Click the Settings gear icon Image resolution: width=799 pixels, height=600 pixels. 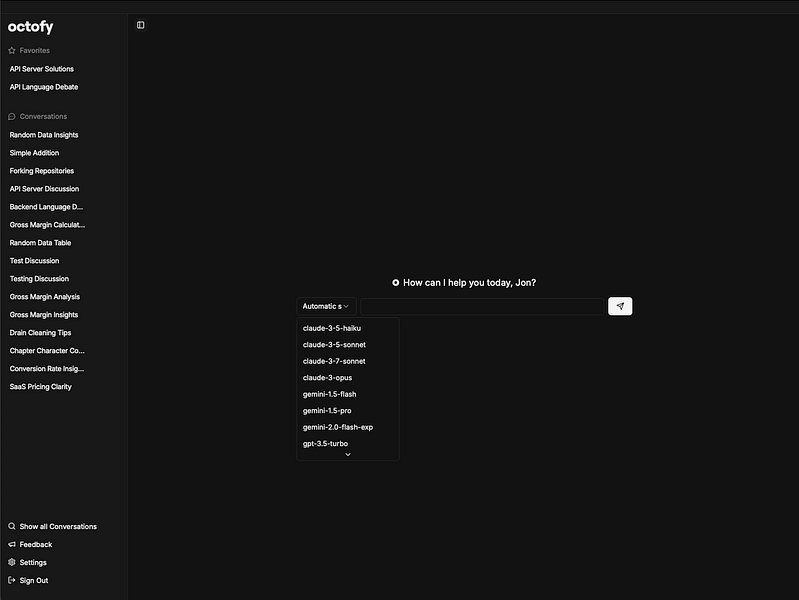tap(12, 562)
